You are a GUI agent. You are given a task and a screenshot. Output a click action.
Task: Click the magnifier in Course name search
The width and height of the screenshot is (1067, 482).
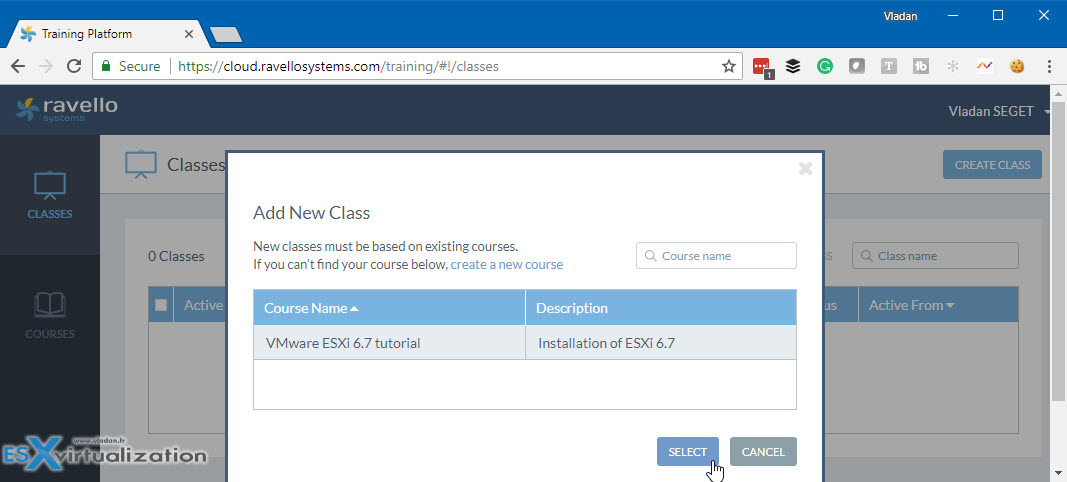651,256
